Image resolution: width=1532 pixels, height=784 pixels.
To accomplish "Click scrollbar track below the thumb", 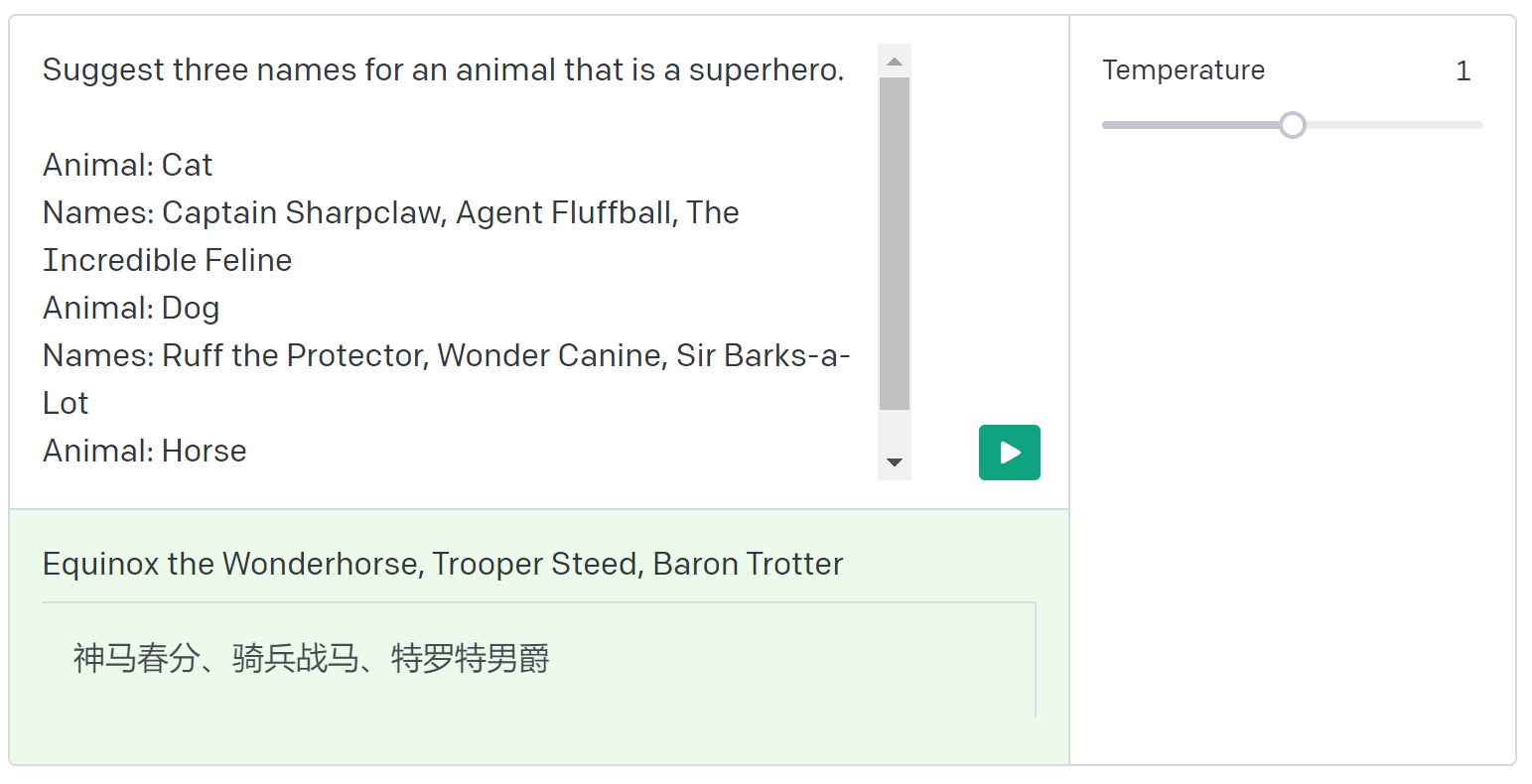I will tap(895, 430).
